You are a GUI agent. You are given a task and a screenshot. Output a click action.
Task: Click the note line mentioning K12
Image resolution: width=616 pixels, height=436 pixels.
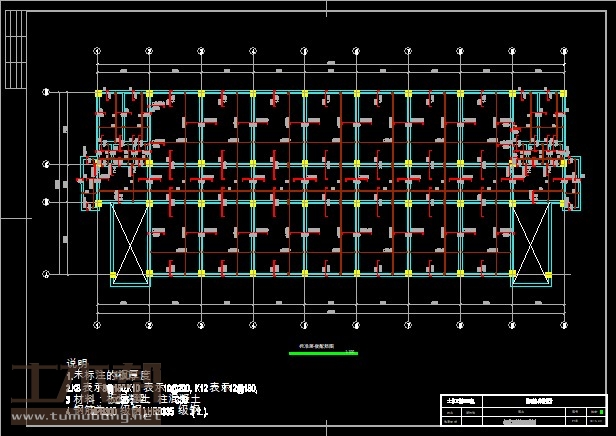pyautogui.click(x=160, y=386)
